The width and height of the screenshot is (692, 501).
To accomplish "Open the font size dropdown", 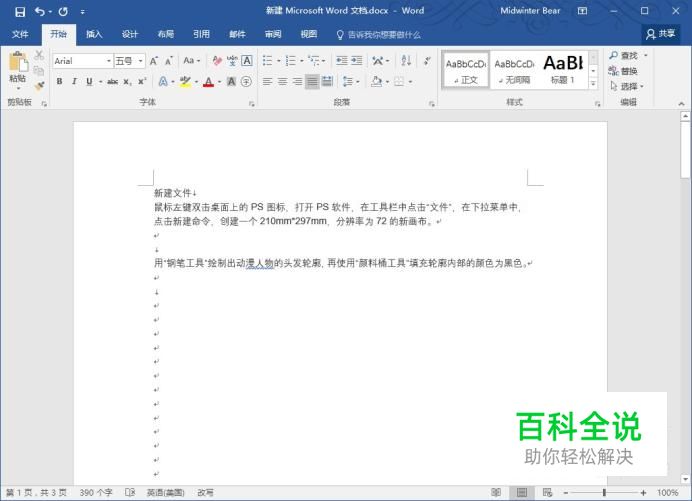I will [x=141, y=61].
